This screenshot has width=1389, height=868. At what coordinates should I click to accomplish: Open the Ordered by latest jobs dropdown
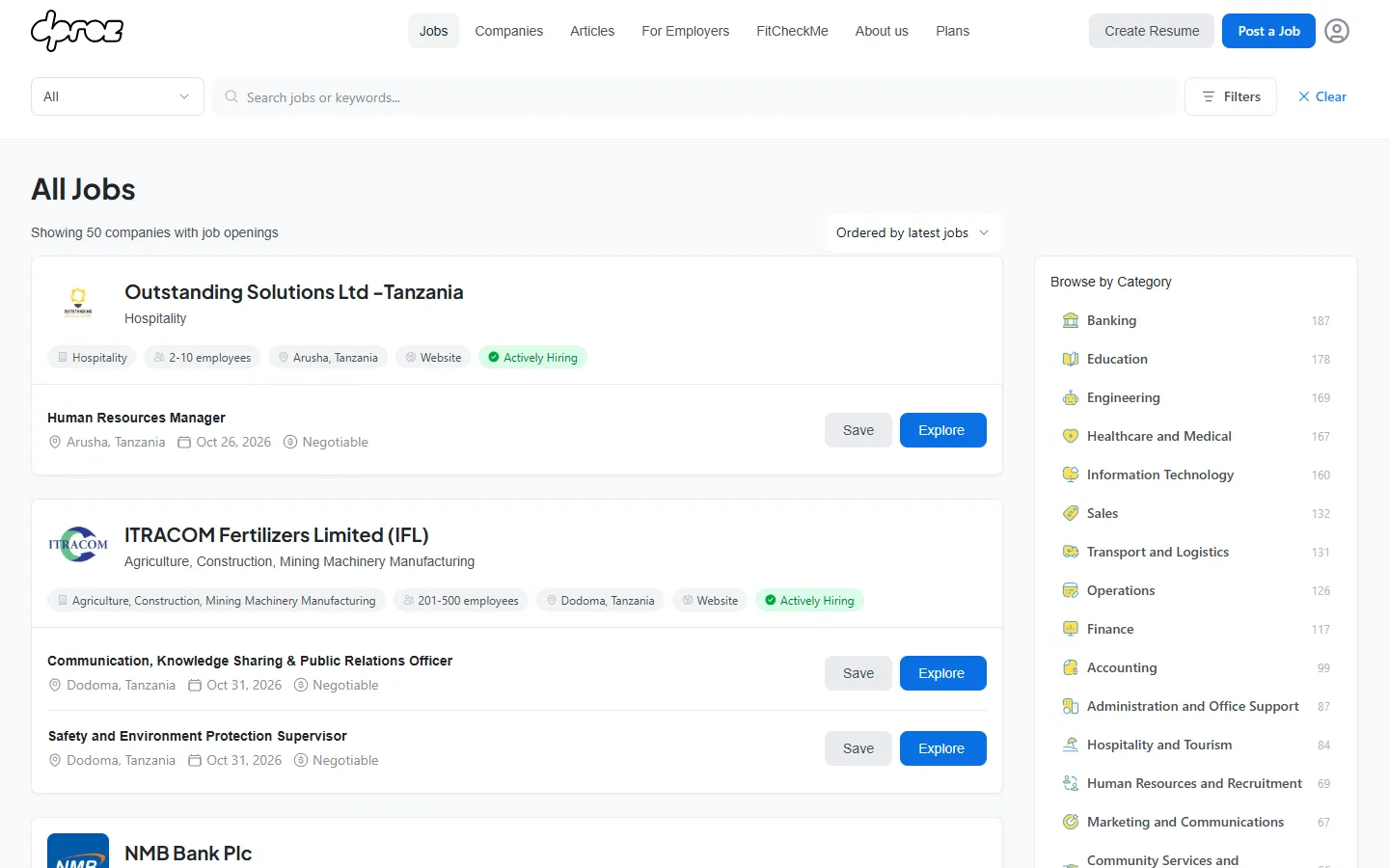point(913,232)
